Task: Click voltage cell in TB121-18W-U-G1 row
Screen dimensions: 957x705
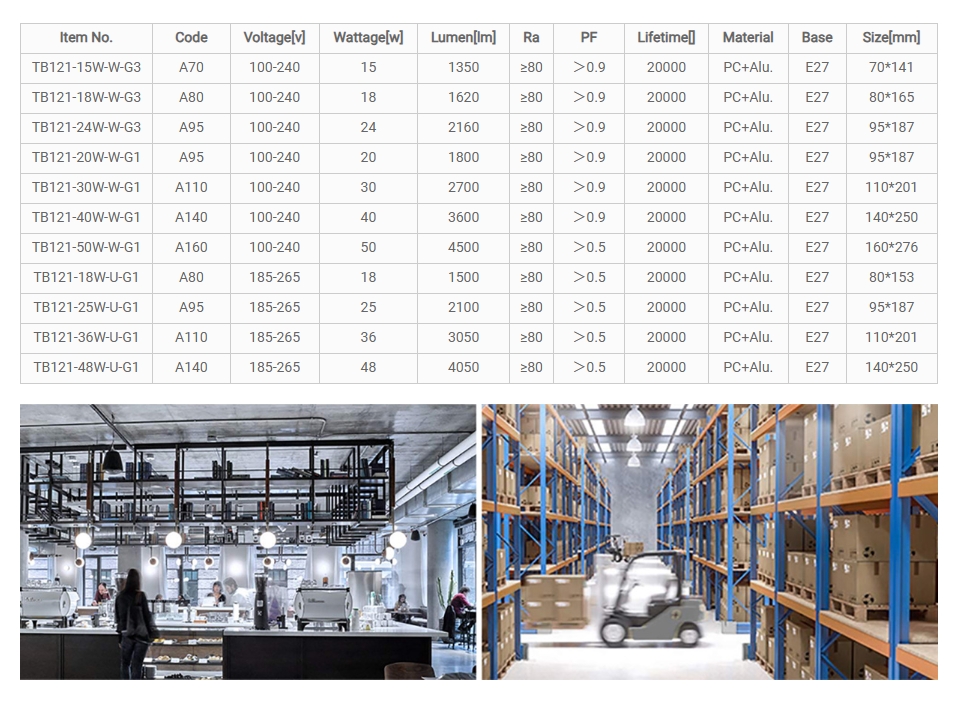Action: tap(275, 277)
